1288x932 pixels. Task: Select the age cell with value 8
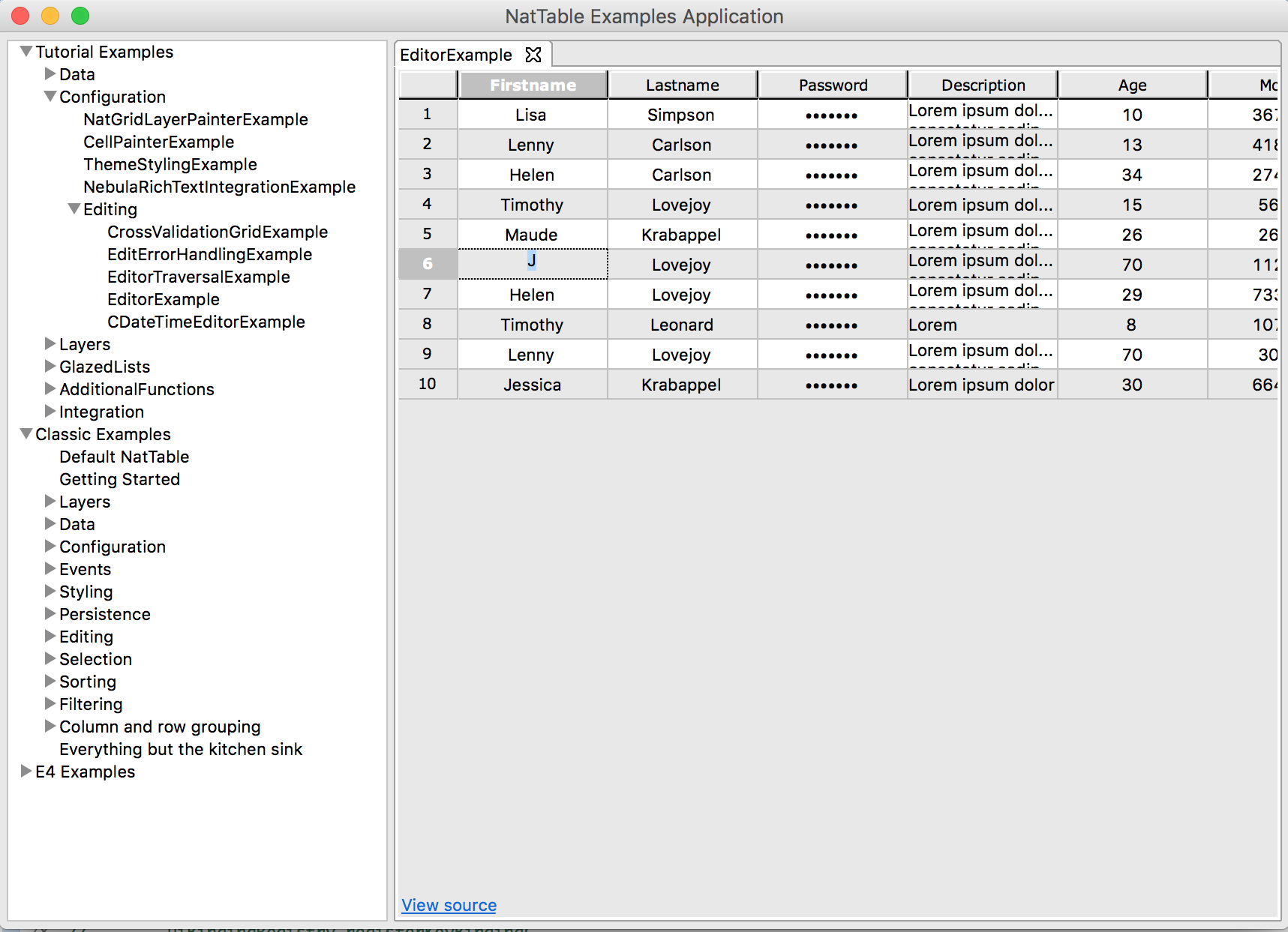coord(1133,324)
